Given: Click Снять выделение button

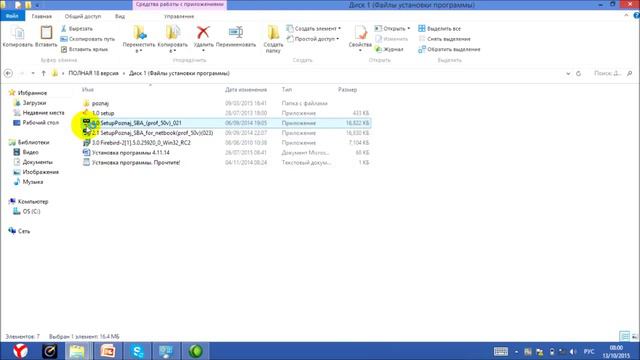Looking at the screenshot, I should point(444,39).
